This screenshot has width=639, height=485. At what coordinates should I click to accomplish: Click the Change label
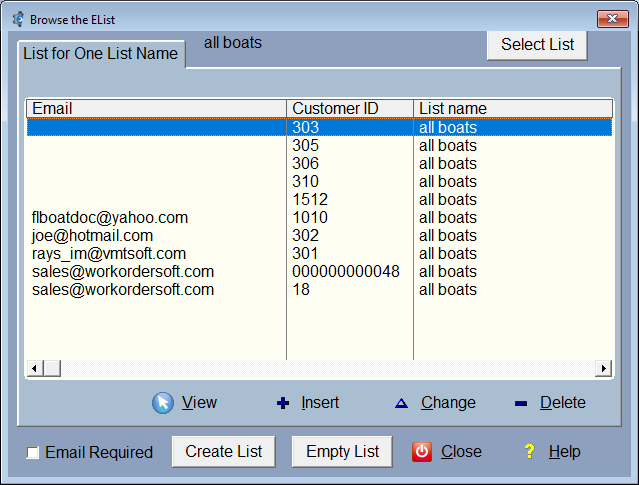click(x=448, y=403)
